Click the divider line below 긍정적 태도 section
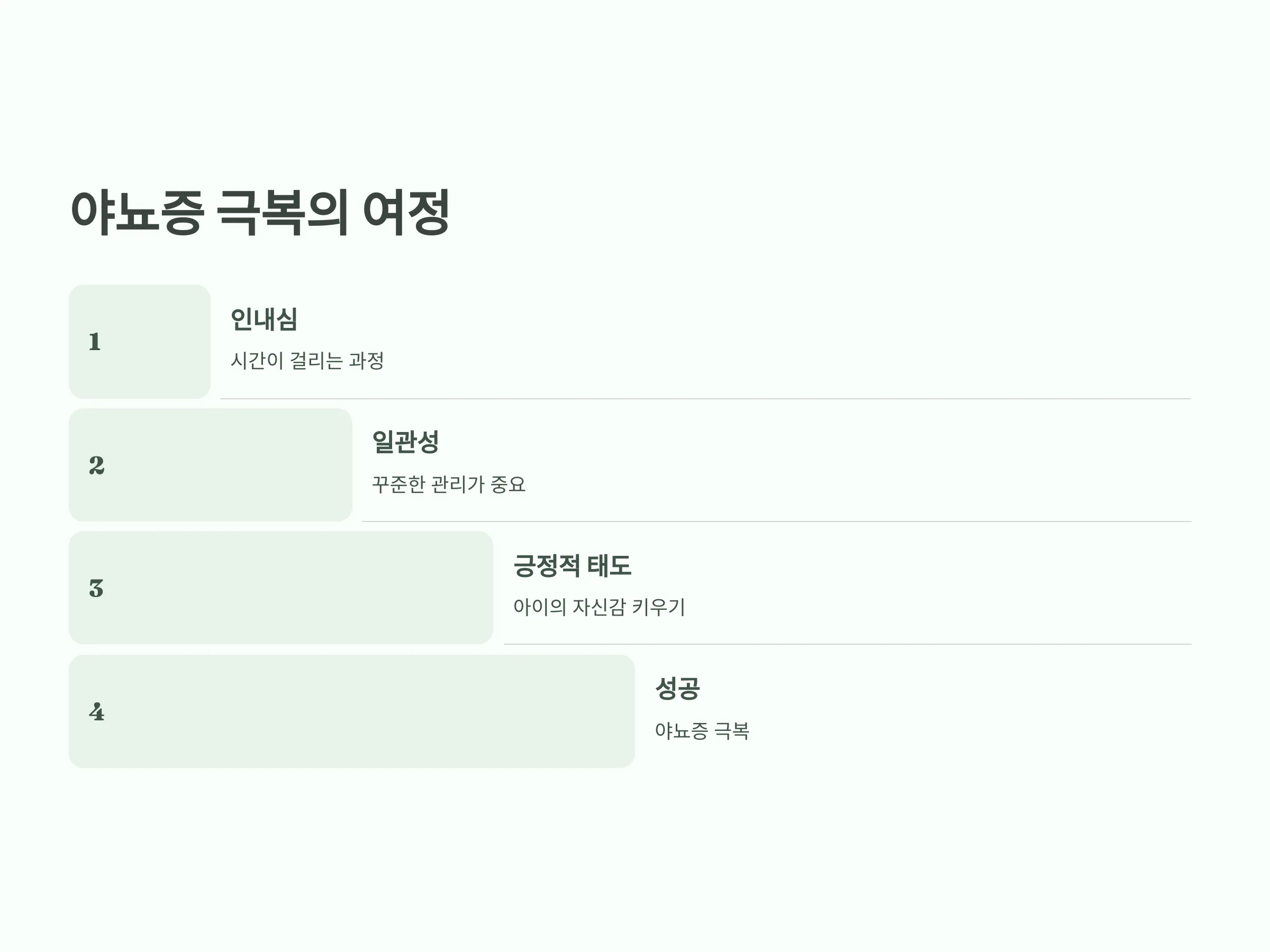 point(847,644)
